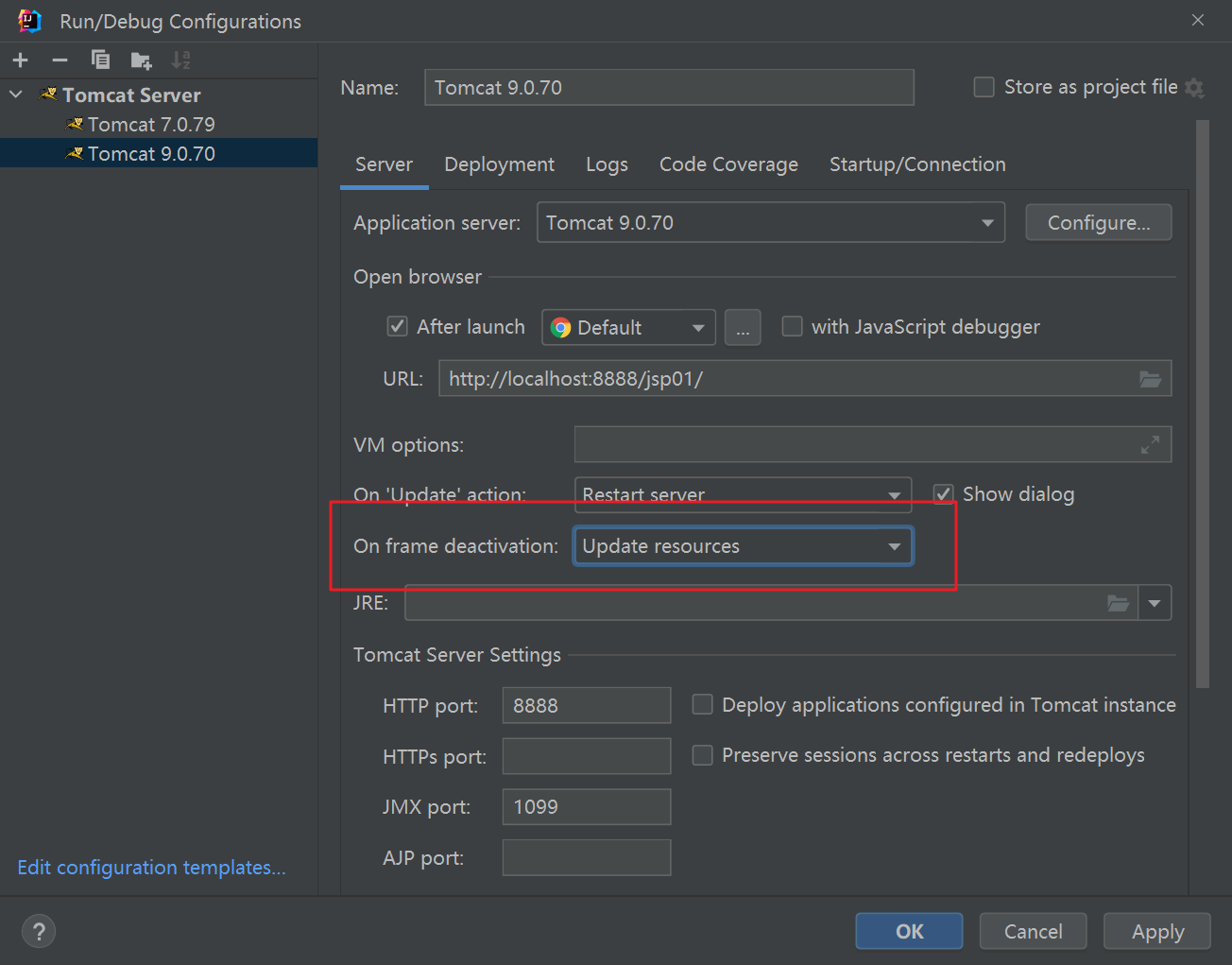Sort configurations alphabetically icon
Image resolution: width=1232 pixels, height=965 pixels.
click(180, 60)
